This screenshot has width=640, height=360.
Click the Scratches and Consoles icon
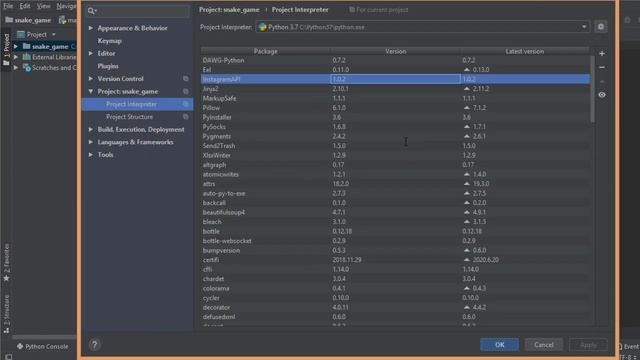click(x=27, y=68)
